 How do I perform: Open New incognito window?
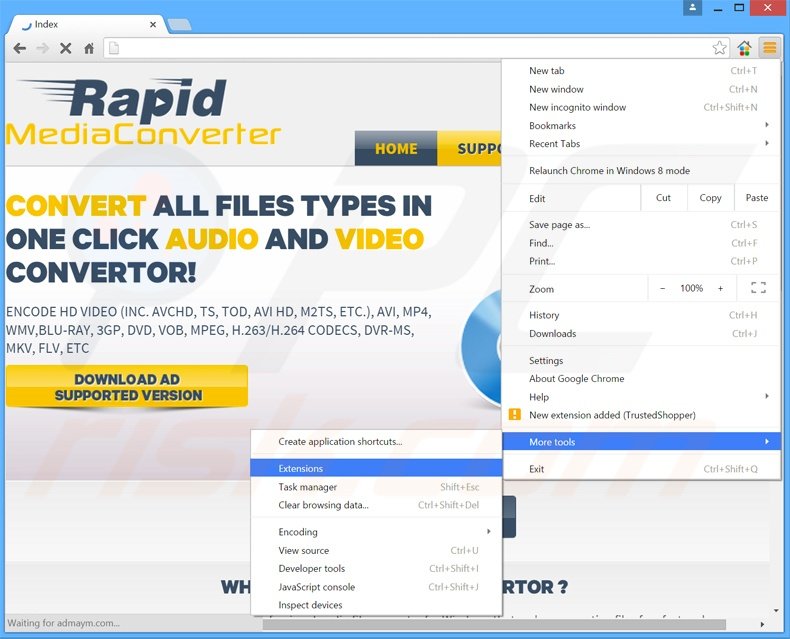pos(641,107)
